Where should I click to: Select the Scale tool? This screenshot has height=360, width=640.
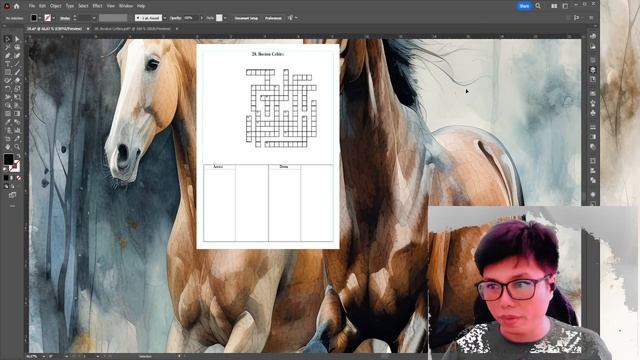17,89
